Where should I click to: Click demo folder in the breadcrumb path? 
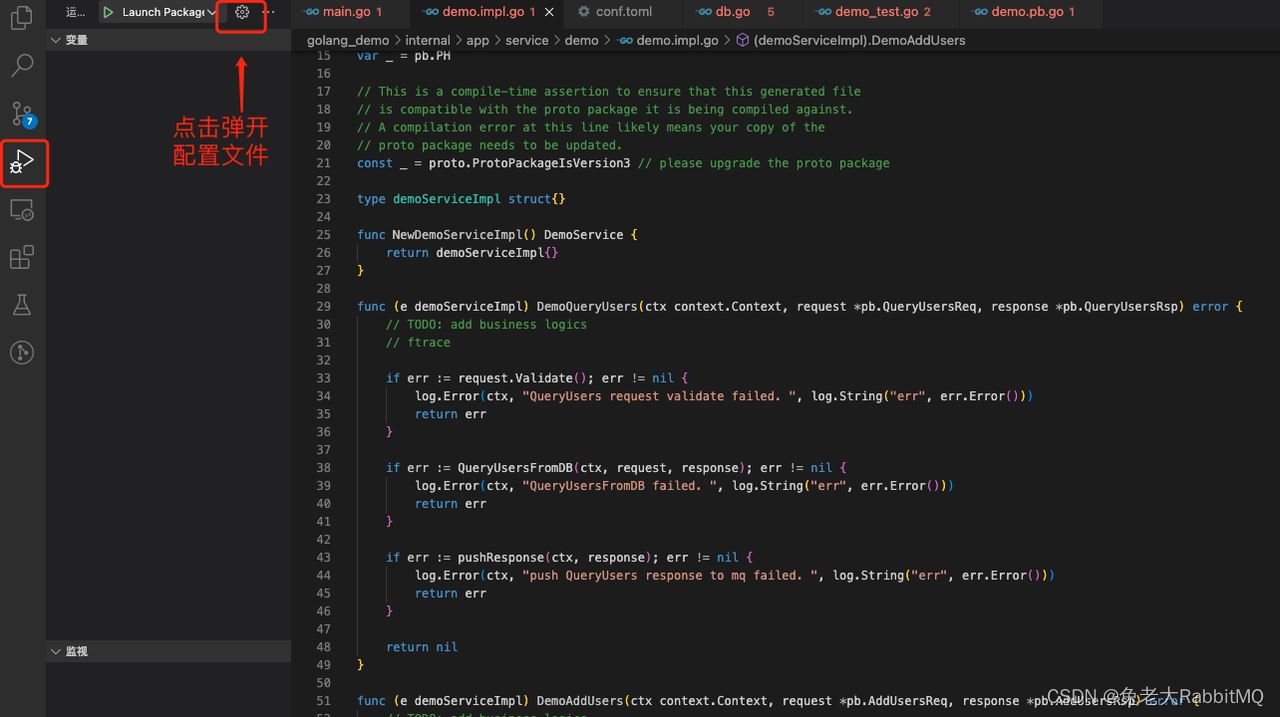(x=584, y=40)
